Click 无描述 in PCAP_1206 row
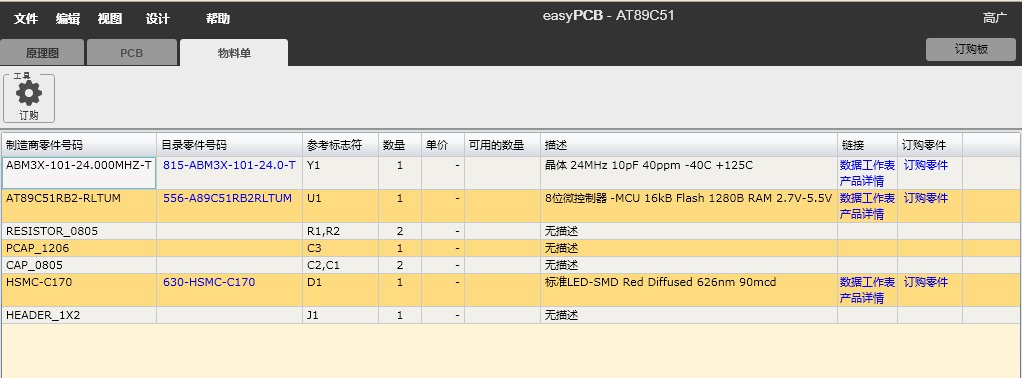The width and height of the screenshot is (1022, 378). point(561,248)
